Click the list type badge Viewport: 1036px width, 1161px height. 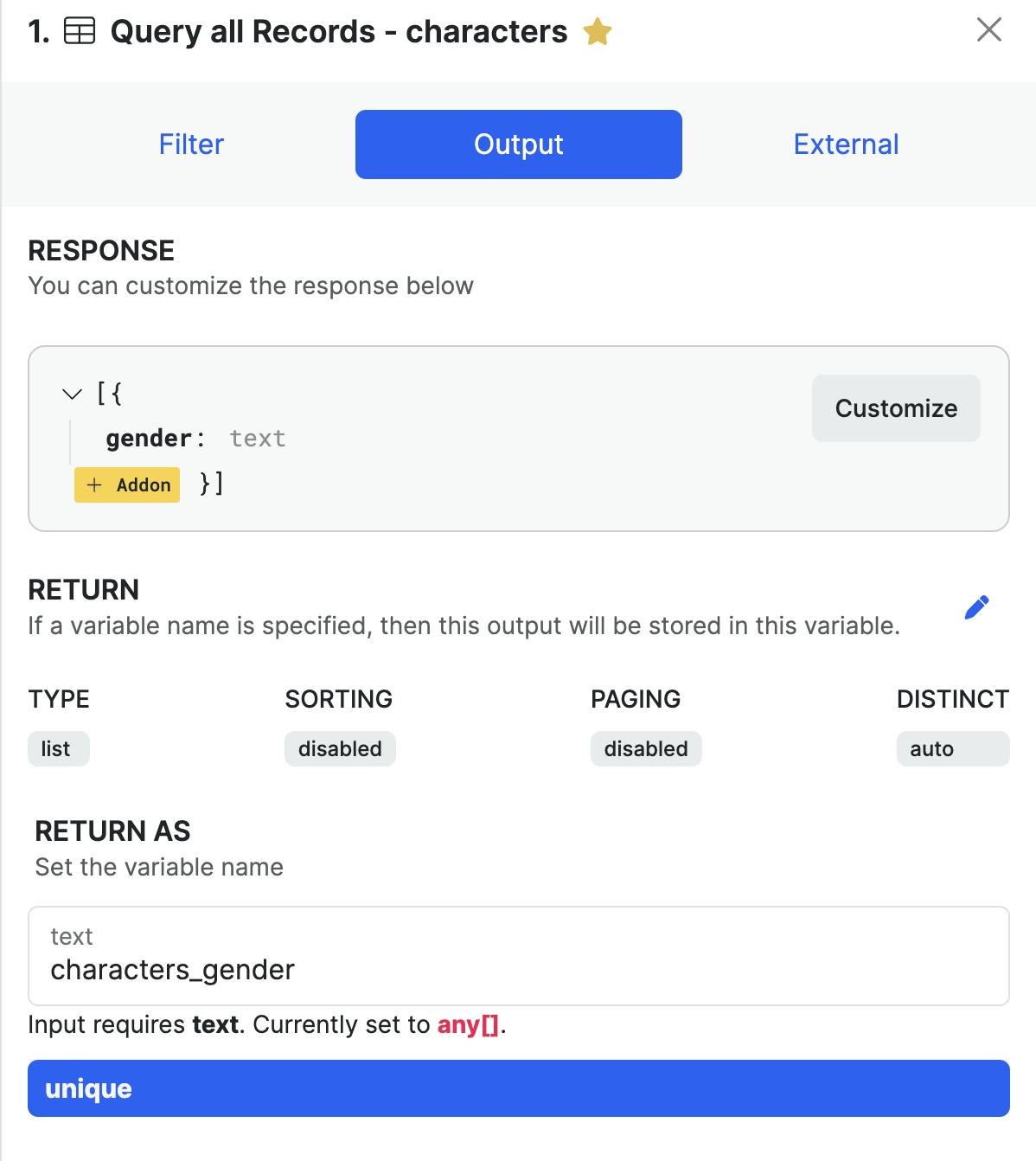(58, 749)
